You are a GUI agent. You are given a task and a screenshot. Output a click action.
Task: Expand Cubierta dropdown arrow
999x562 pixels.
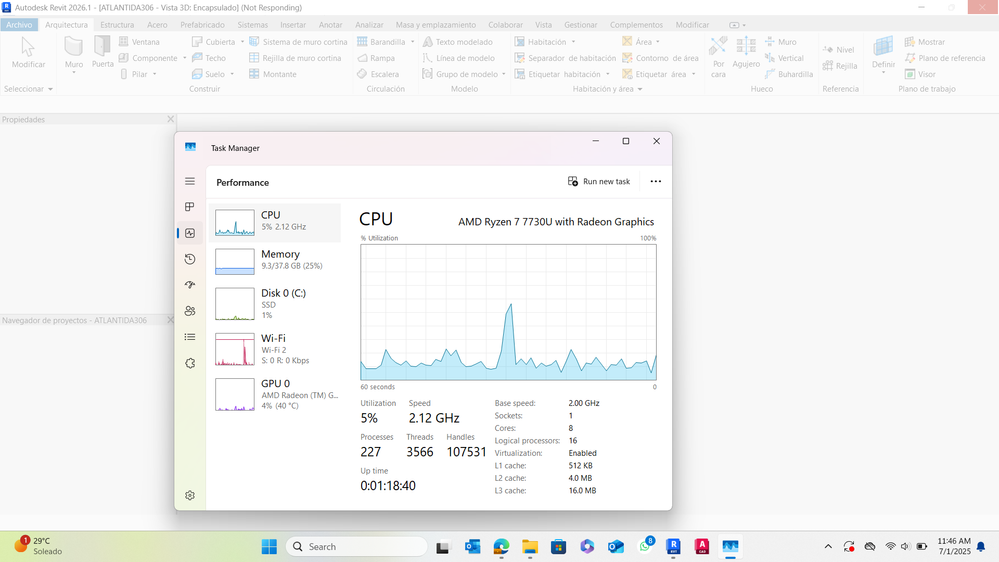point(242,42)
